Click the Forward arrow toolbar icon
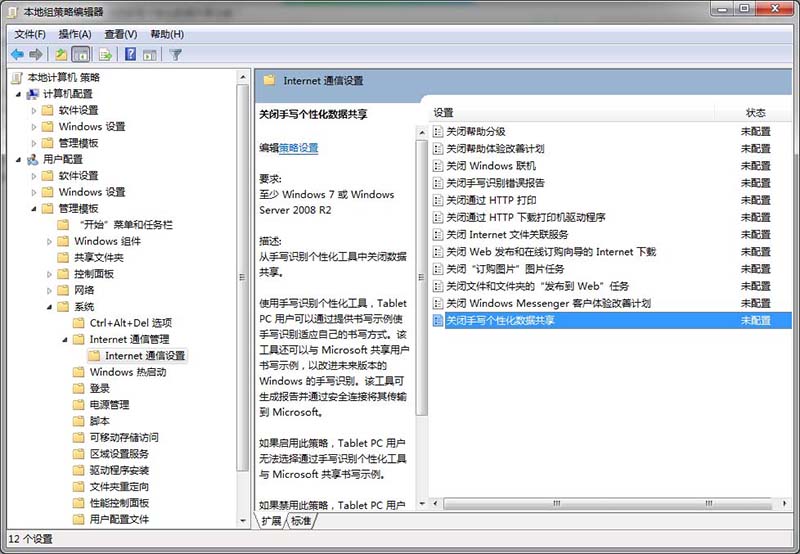The image size is (800, 554). [36, 54]
